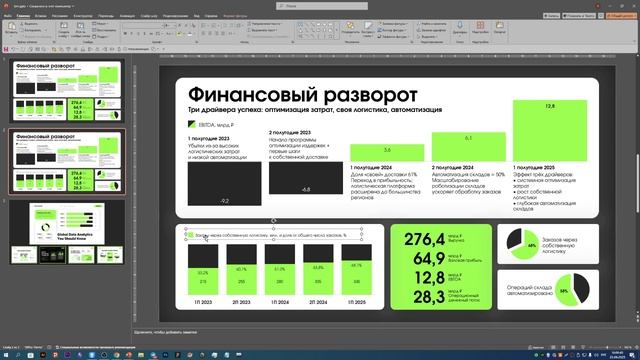Switch to the Конструктор ribbon tab
The height and width of the screenshot is (360, 640).
pos(83,16)
